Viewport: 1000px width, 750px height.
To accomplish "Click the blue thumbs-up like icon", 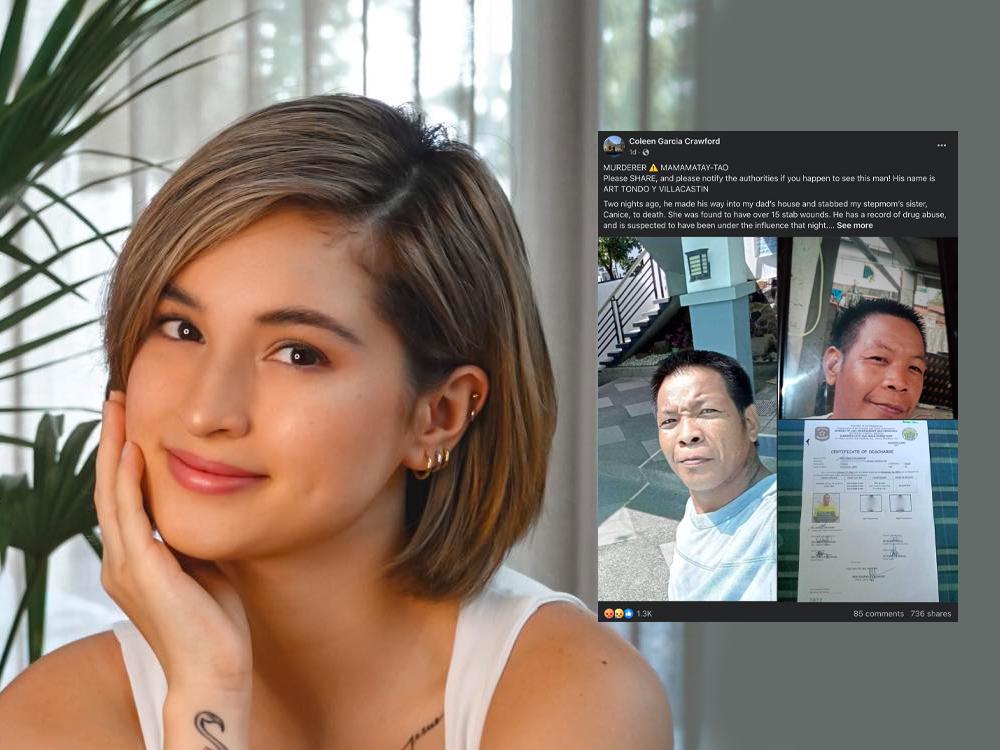I will coord(629,614).
